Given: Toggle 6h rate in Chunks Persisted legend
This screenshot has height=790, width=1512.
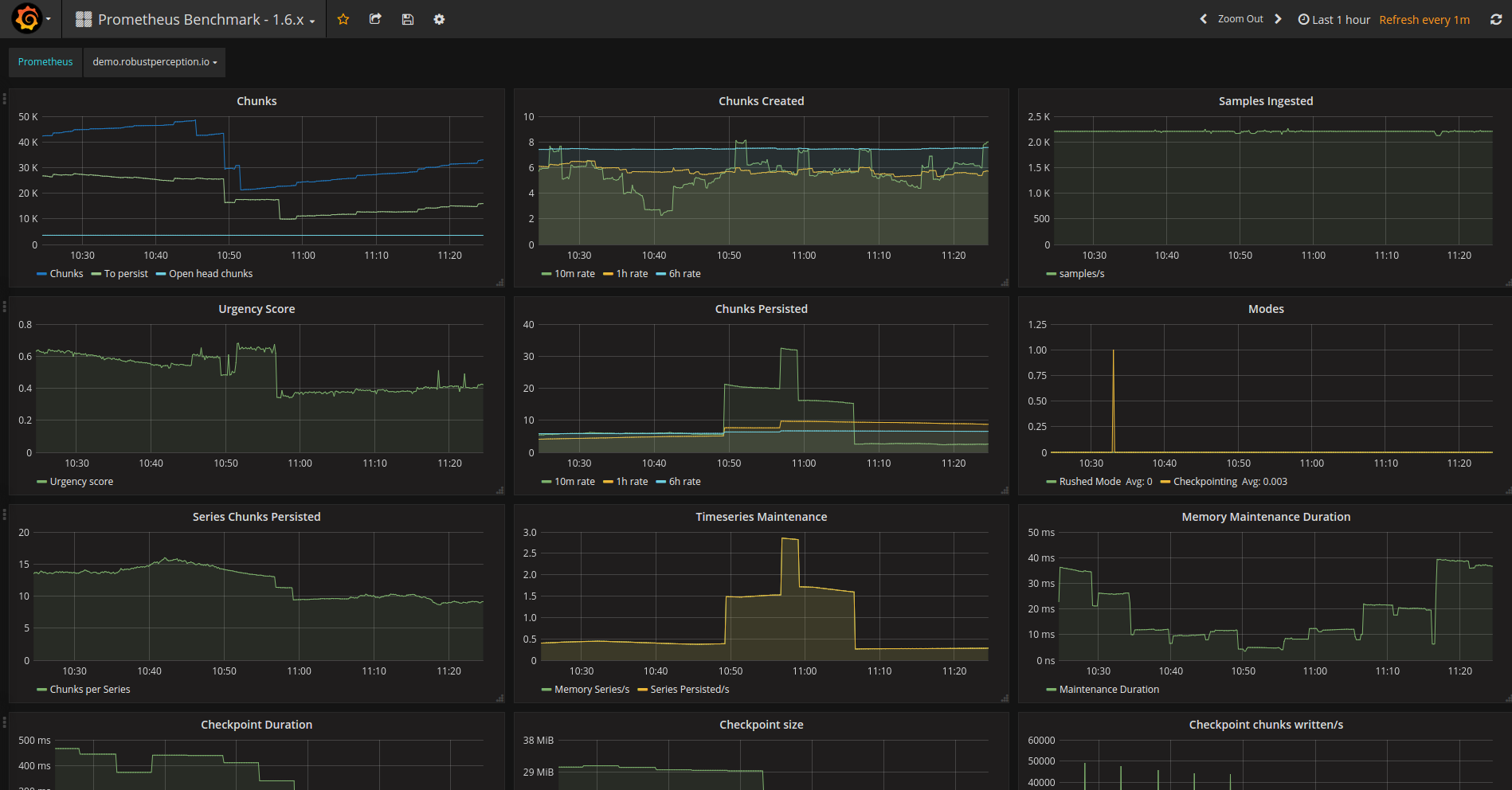Looking at the screenshot, I should point(684,482).
